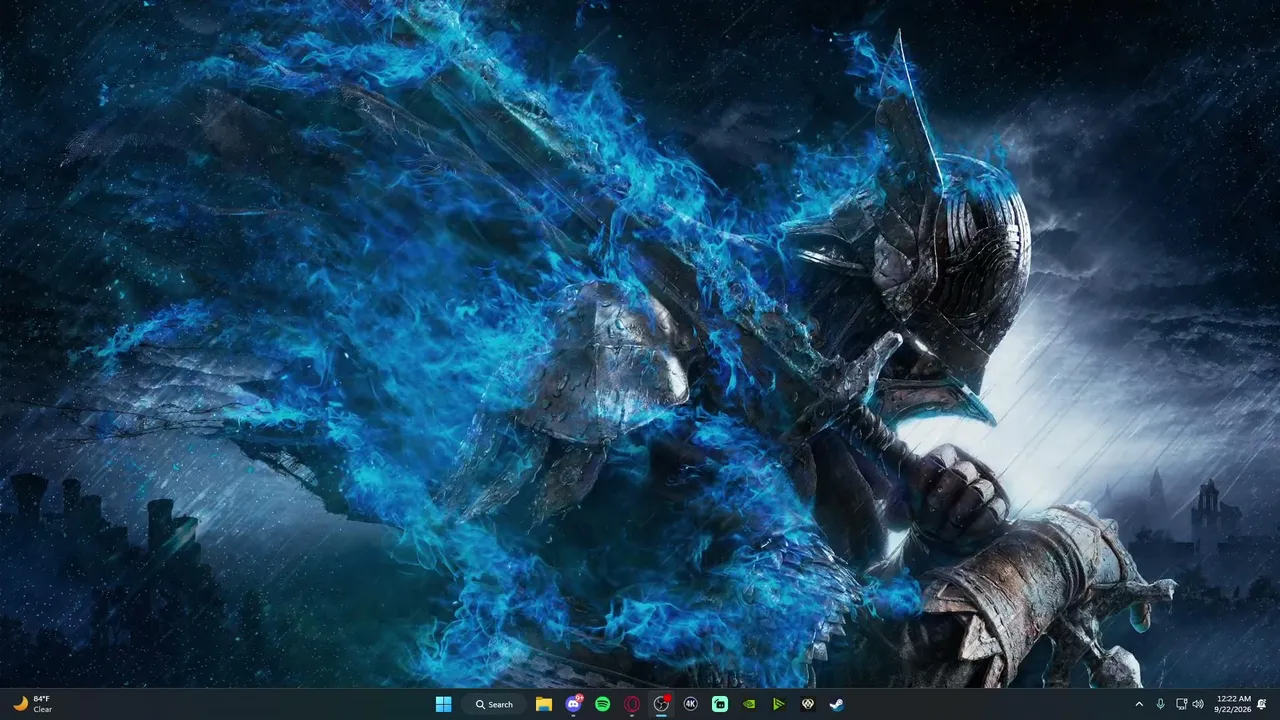Open the NVIDIA app from the taskbar

(749, 704)
